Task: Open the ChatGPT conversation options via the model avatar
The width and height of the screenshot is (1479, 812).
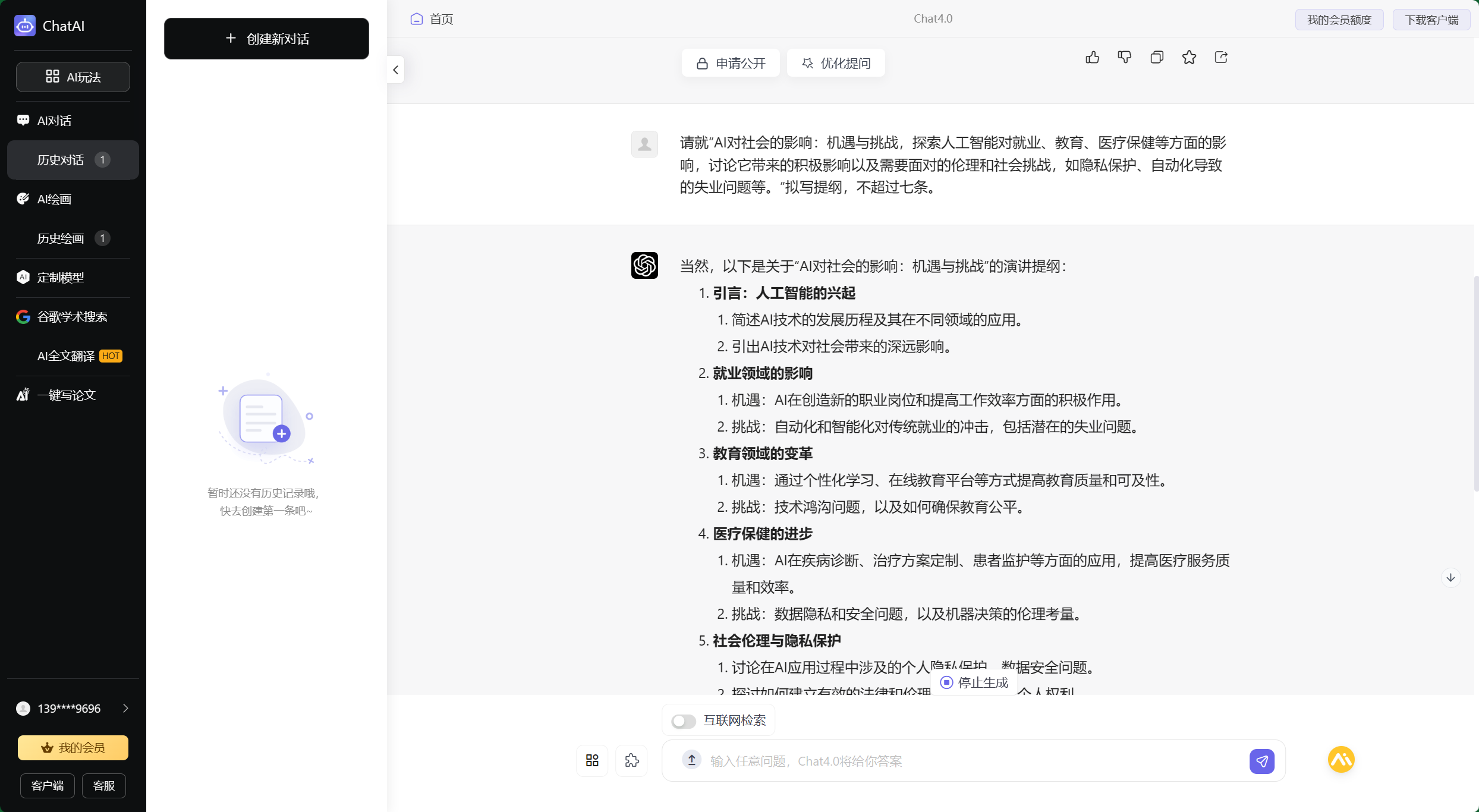Action: [x=644, y=265]
